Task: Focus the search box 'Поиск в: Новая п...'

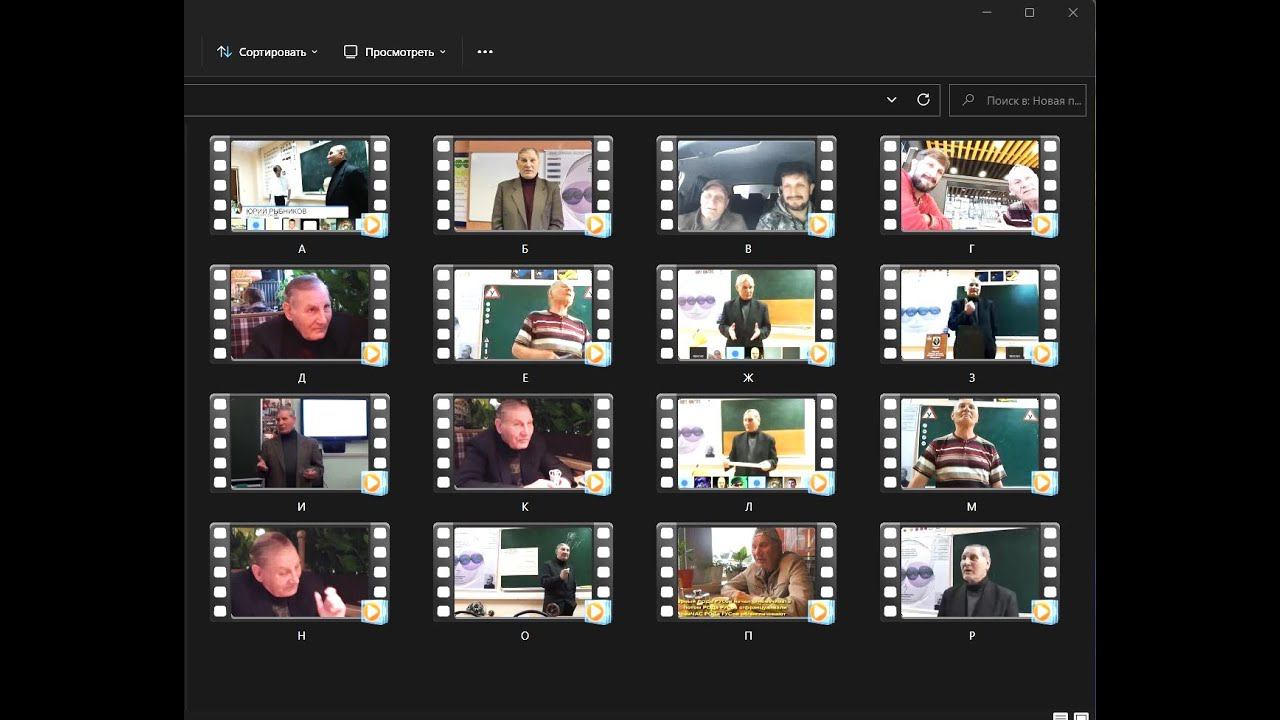Action: tap(1017, 100)
